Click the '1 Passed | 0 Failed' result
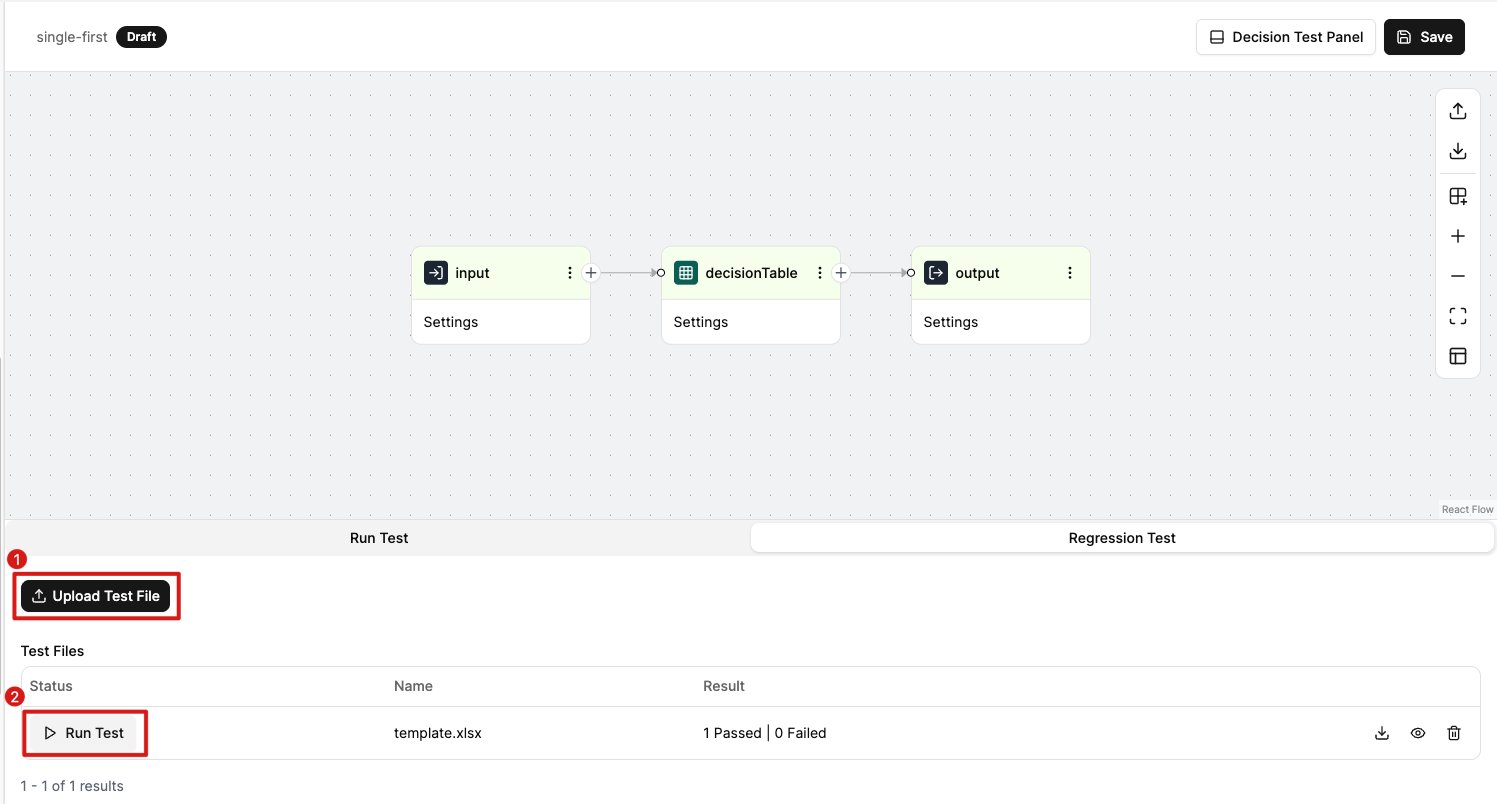Viewport: 1497px width, 804px height. point(765,733)
